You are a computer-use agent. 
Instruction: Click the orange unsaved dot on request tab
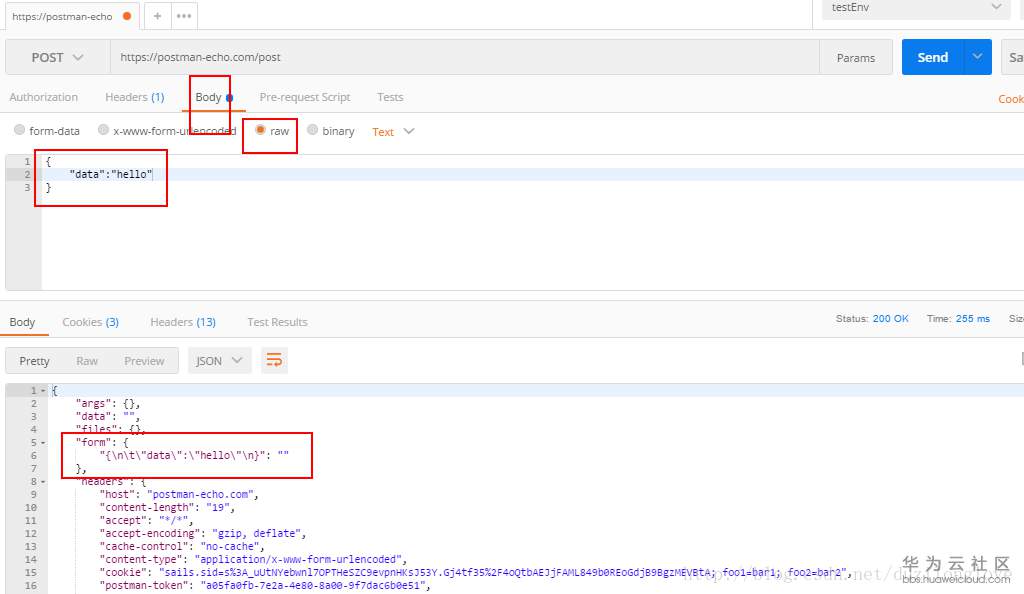click(x=127, y=16)
